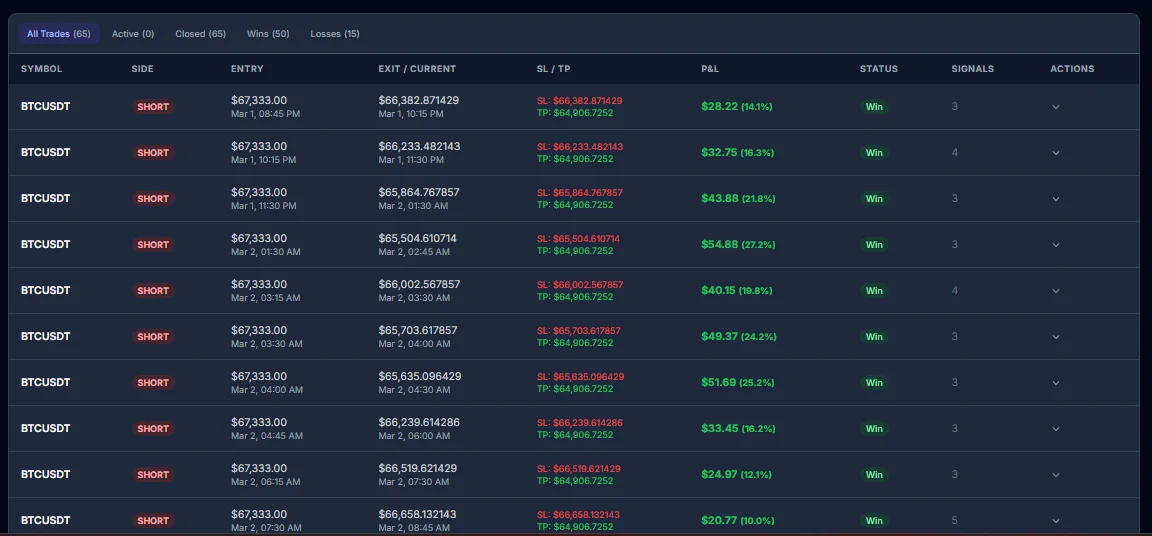This screenshot has width=1152, height=536.
Task: Click entry time Mar 1, 11:30 PM
Action: pos(264,206)
